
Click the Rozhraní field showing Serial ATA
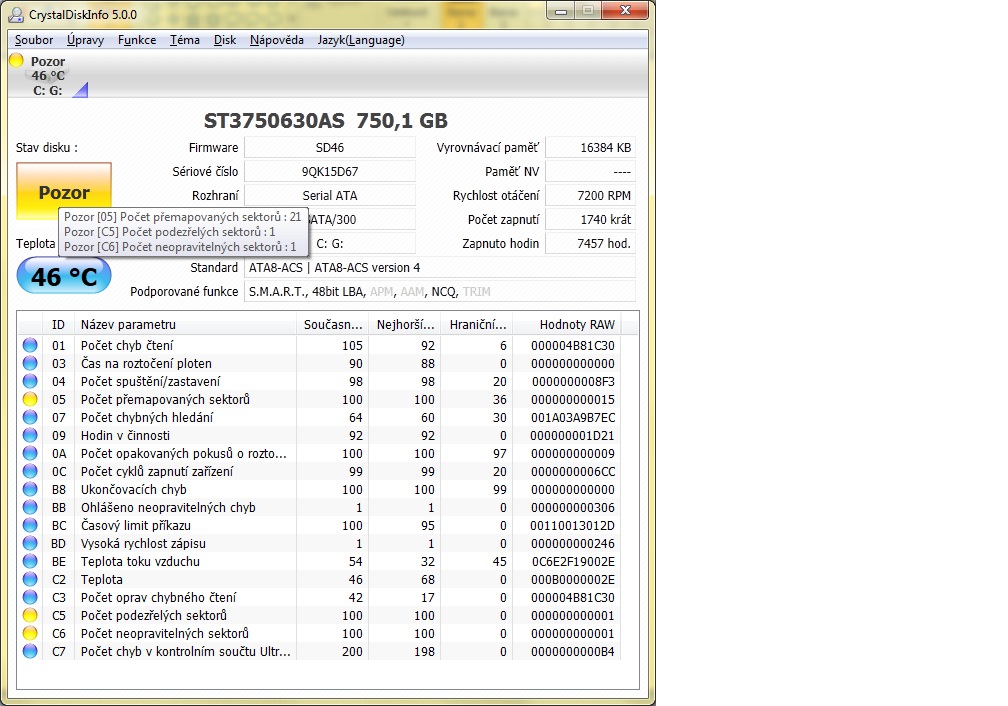click(x=330, y=195)
